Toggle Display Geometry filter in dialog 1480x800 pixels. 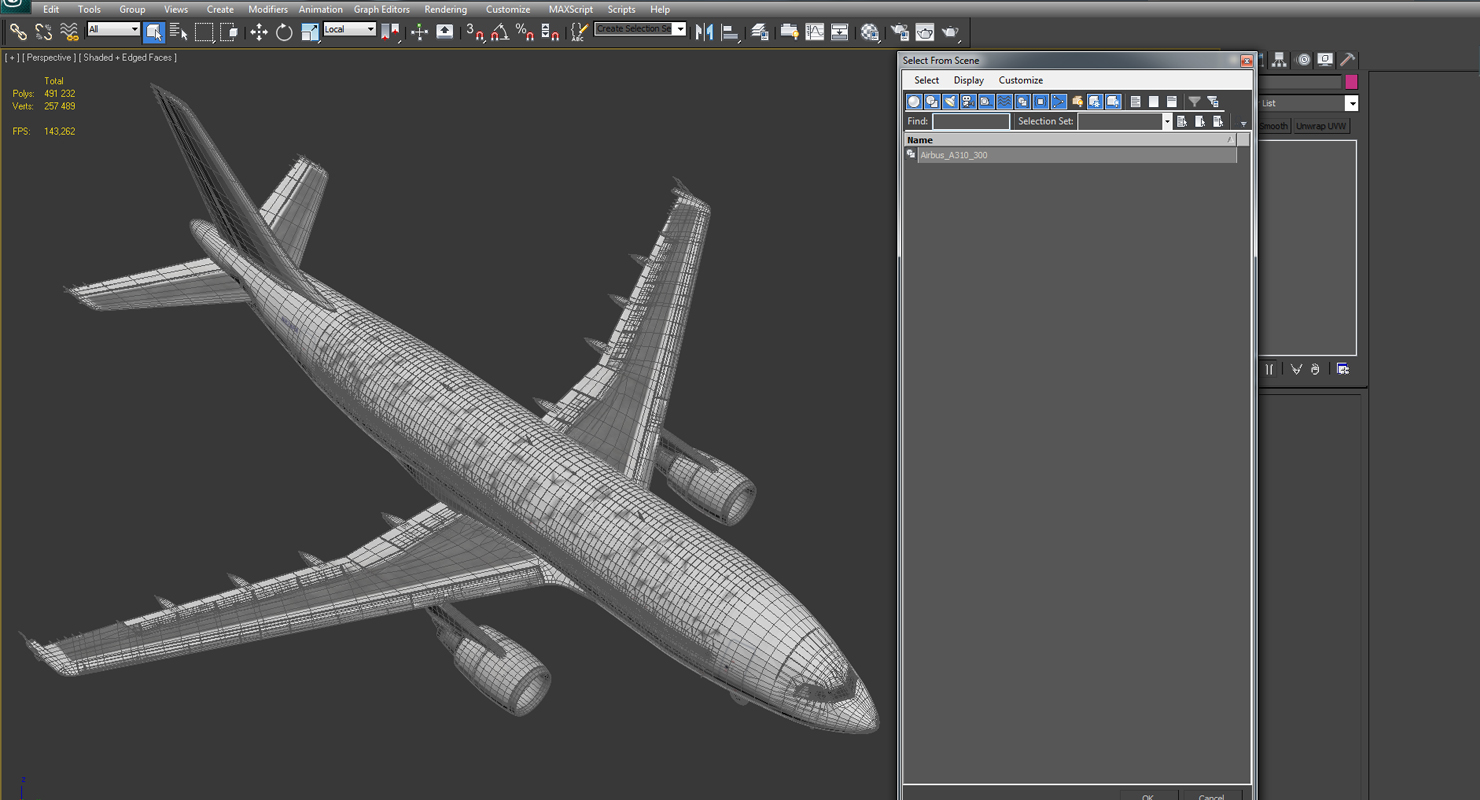(914, 101)
